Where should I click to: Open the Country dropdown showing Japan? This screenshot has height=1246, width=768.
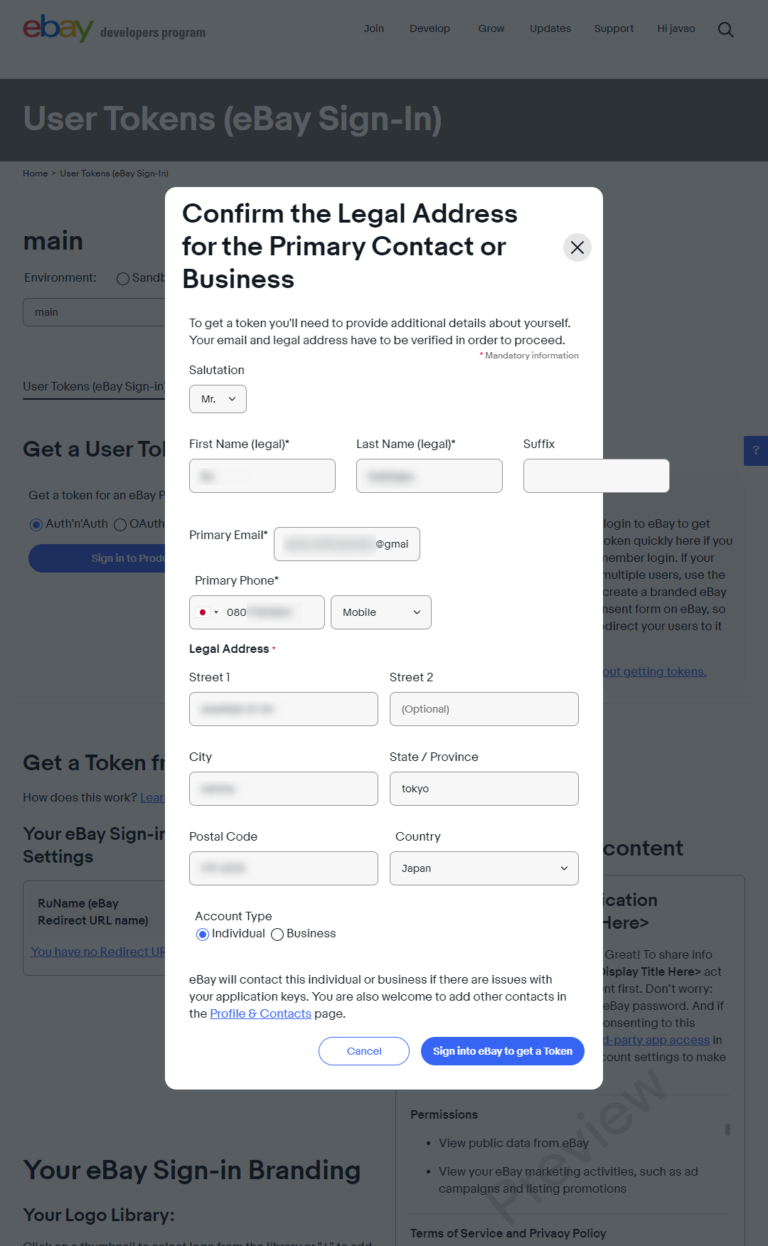coord(484,868)
